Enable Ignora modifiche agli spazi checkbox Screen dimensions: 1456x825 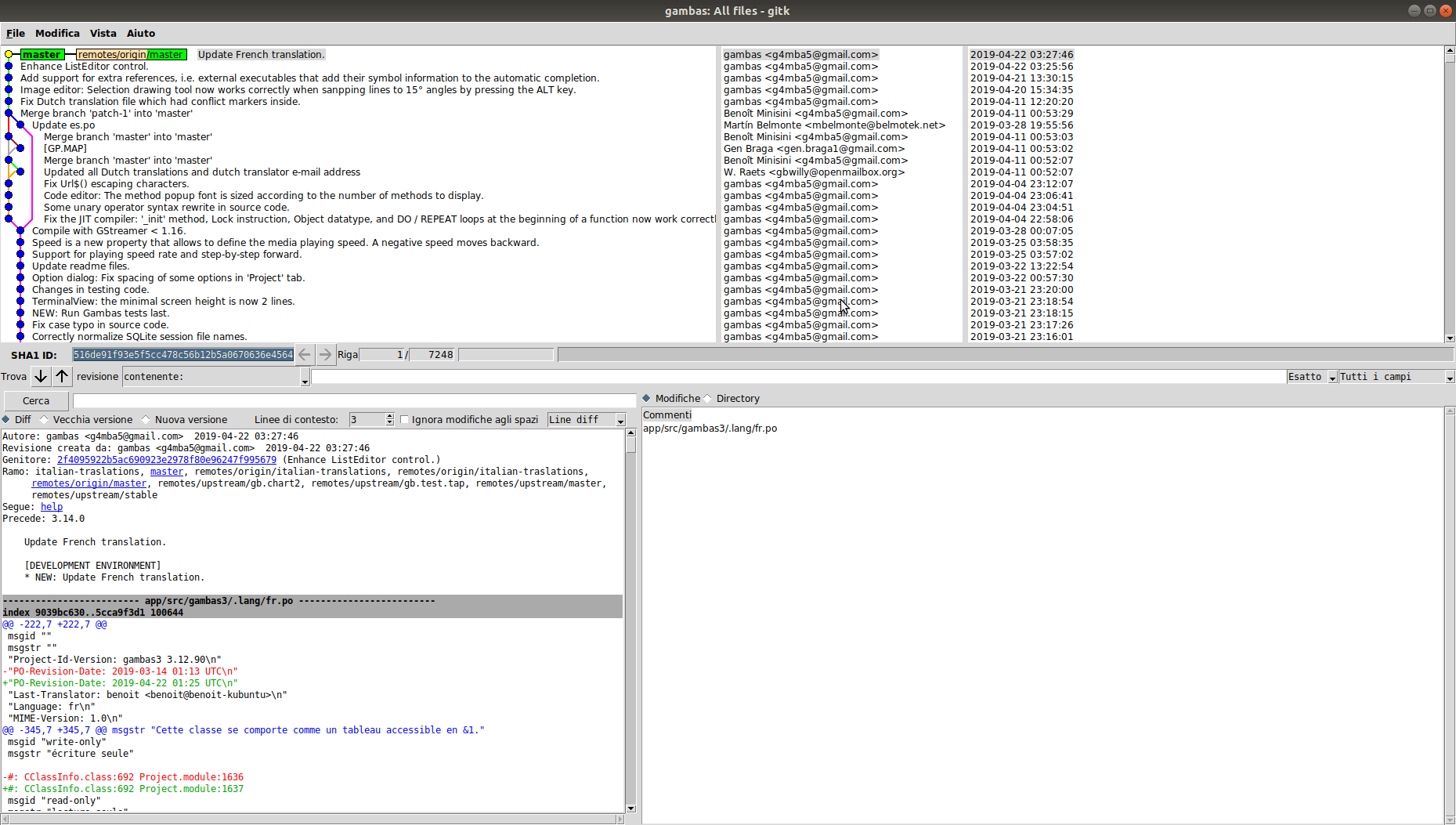(x=405, y=420)
